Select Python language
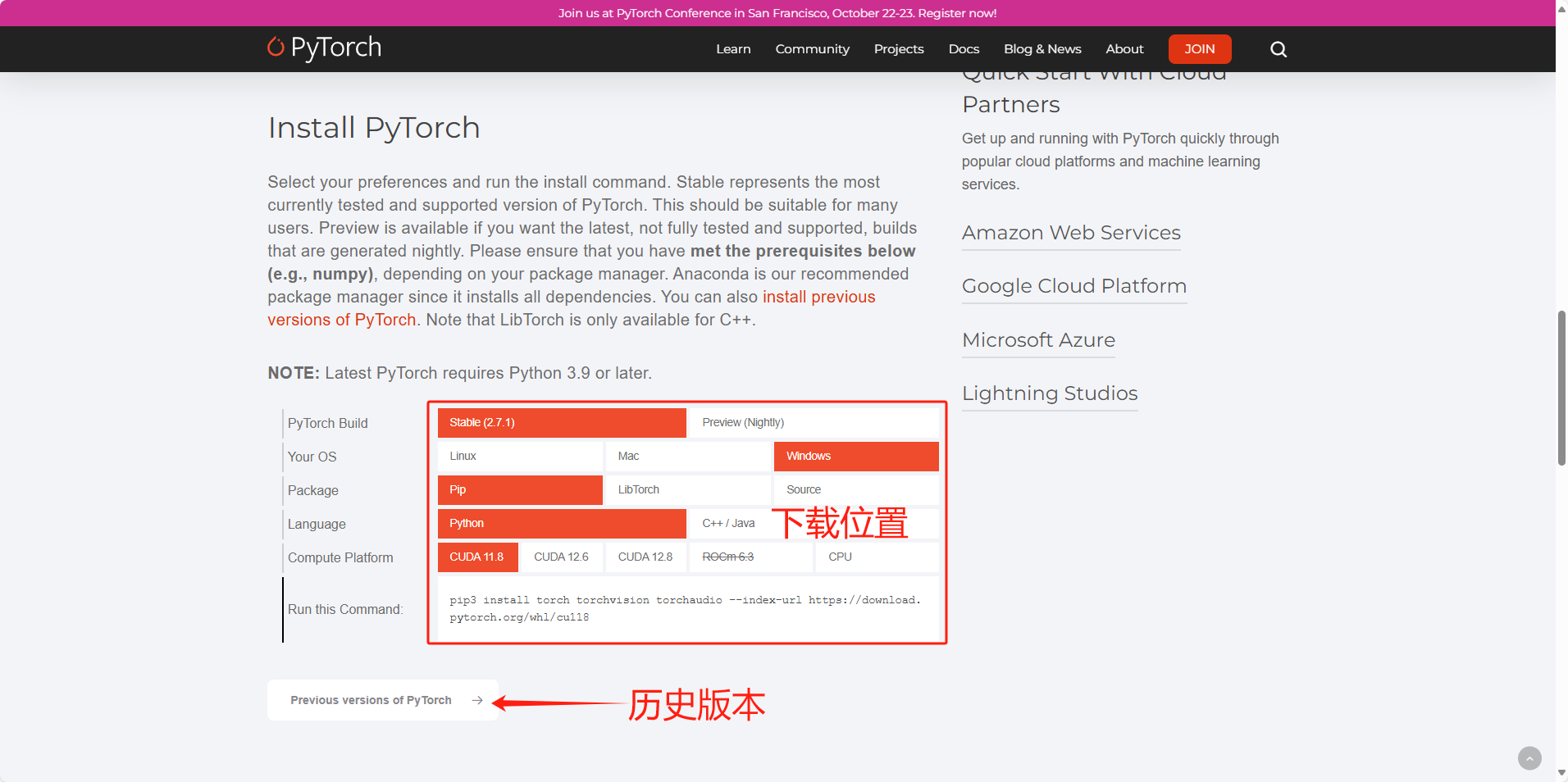The image size is (1568, 782). (x=562, y=524)
